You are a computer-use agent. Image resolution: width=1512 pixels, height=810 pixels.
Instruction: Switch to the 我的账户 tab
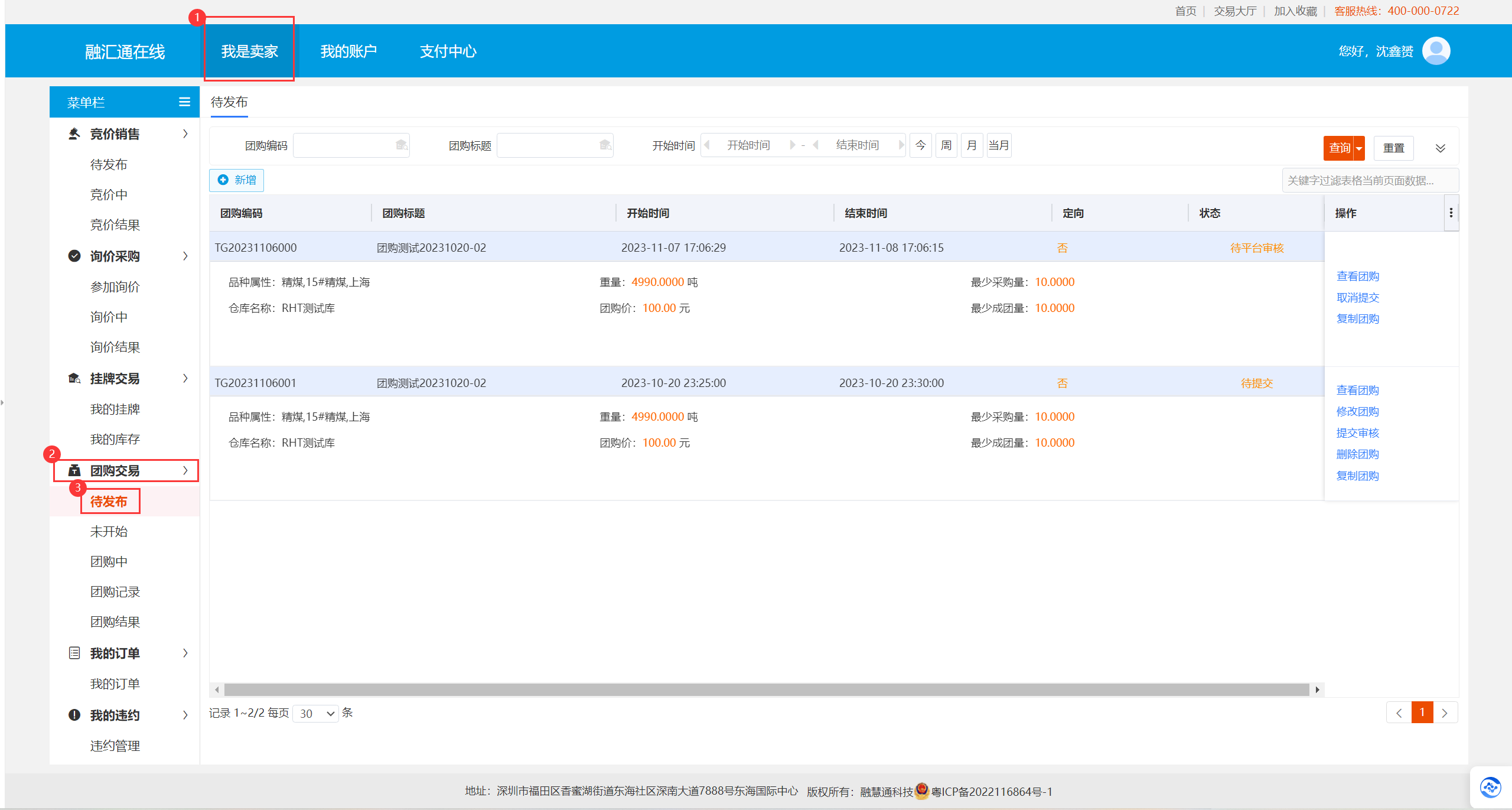(348, 51)
